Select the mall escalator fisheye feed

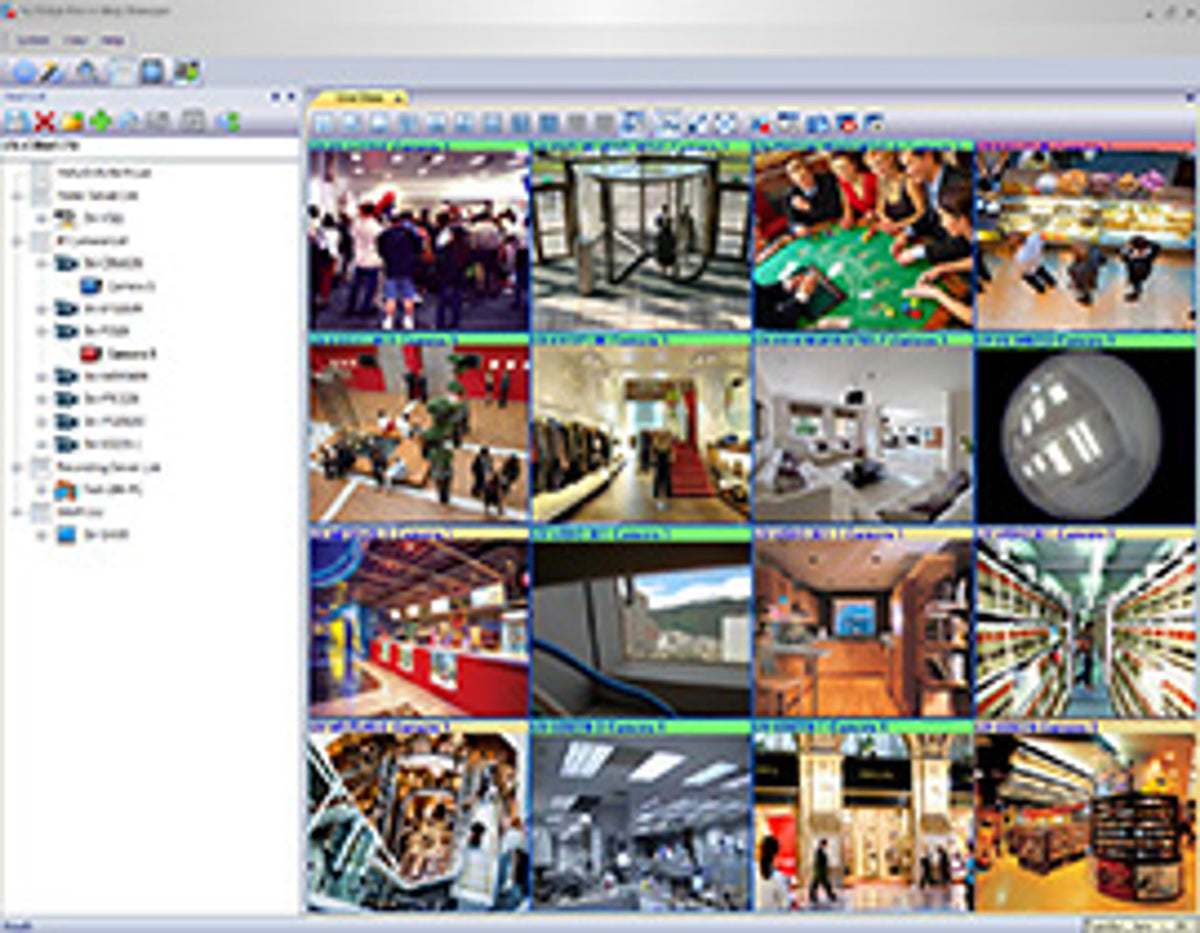[419, 822]
